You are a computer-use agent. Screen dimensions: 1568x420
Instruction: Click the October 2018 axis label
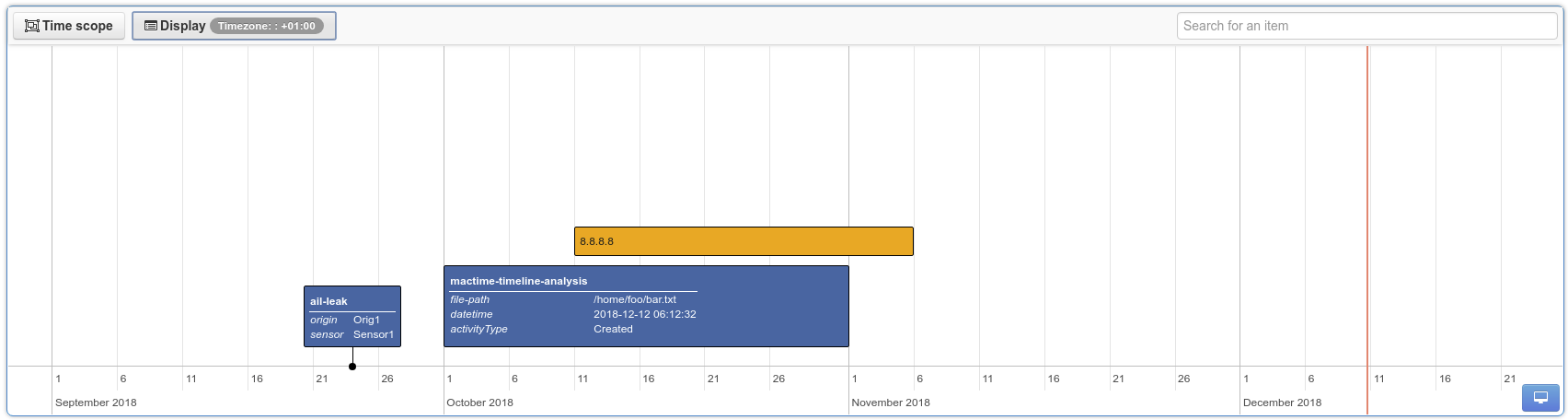coord(479,402)
